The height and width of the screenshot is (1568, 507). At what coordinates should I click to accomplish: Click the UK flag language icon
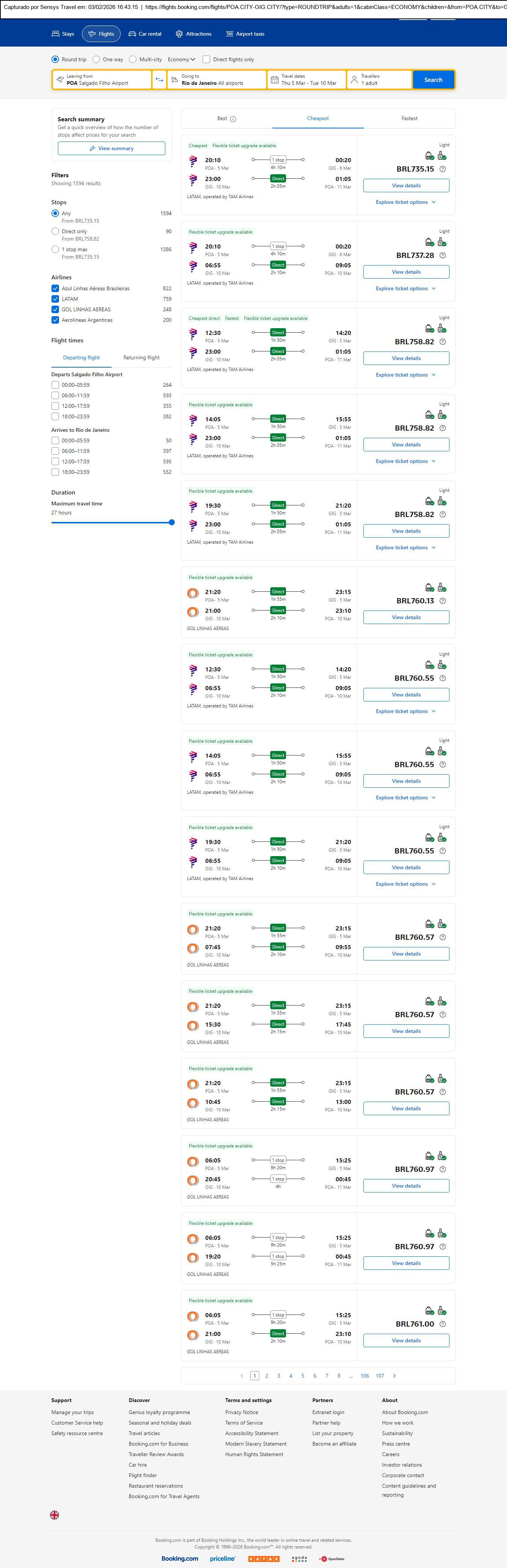[55, 1514]
